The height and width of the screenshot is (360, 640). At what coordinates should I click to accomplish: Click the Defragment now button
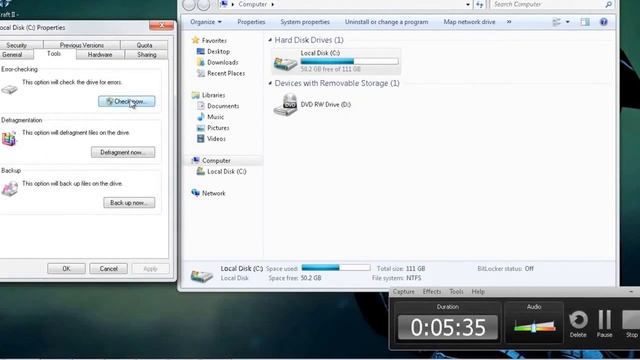coord(123,152)
